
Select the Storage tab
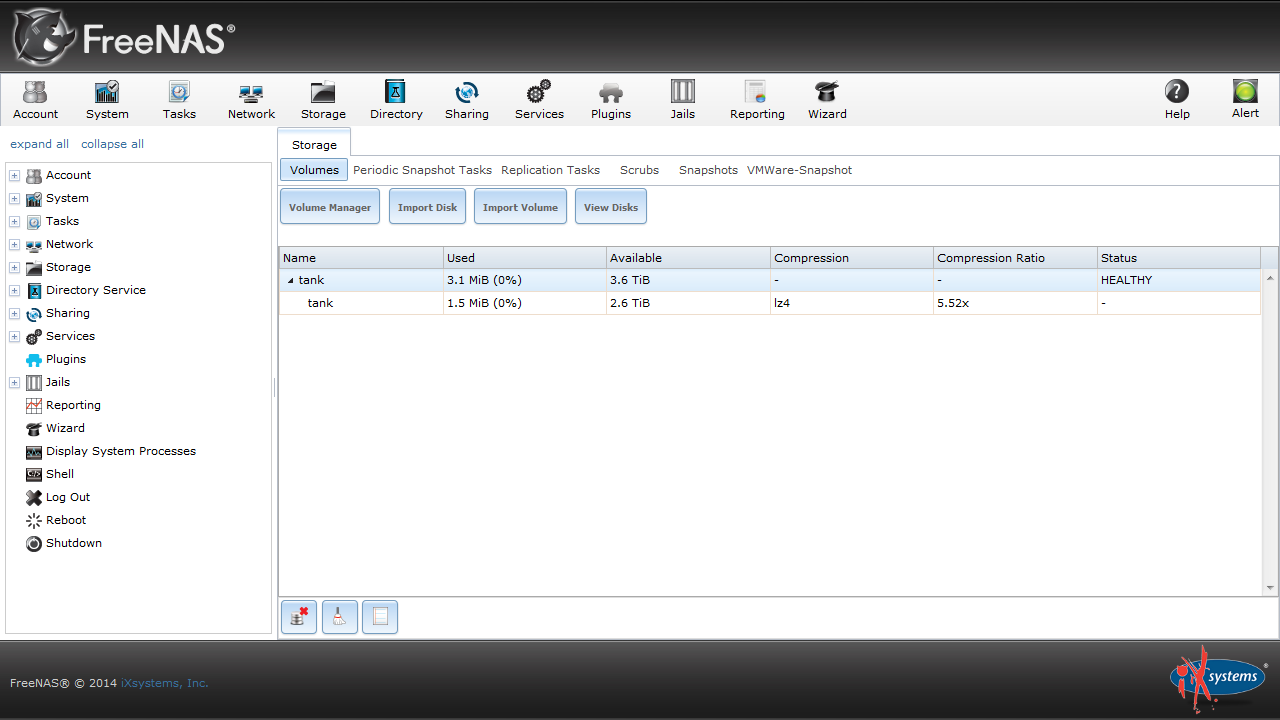pos(314,145)
